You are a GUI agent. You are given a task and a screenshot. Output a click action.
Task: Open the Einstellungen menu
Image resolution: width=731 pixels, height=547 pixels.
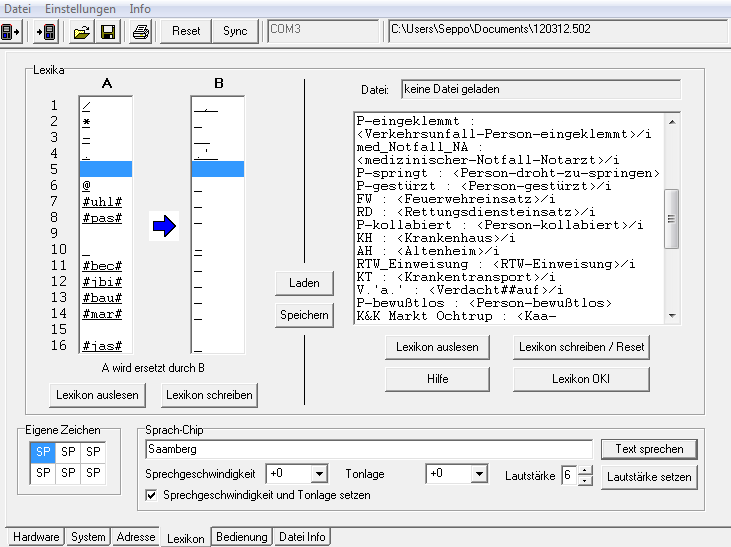coord(80,8)
